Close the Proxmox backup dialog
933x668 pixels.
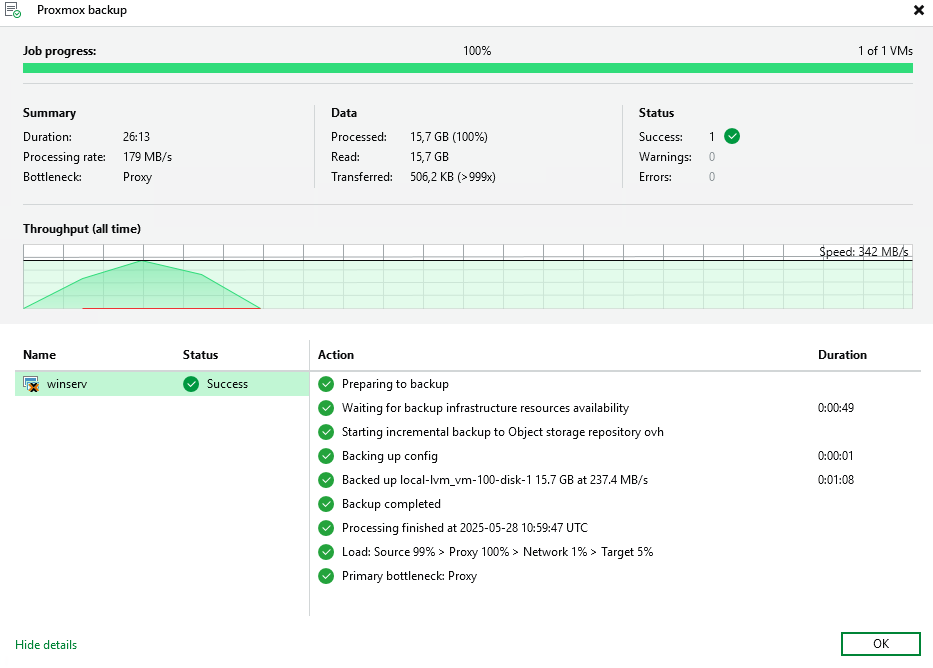919,10
